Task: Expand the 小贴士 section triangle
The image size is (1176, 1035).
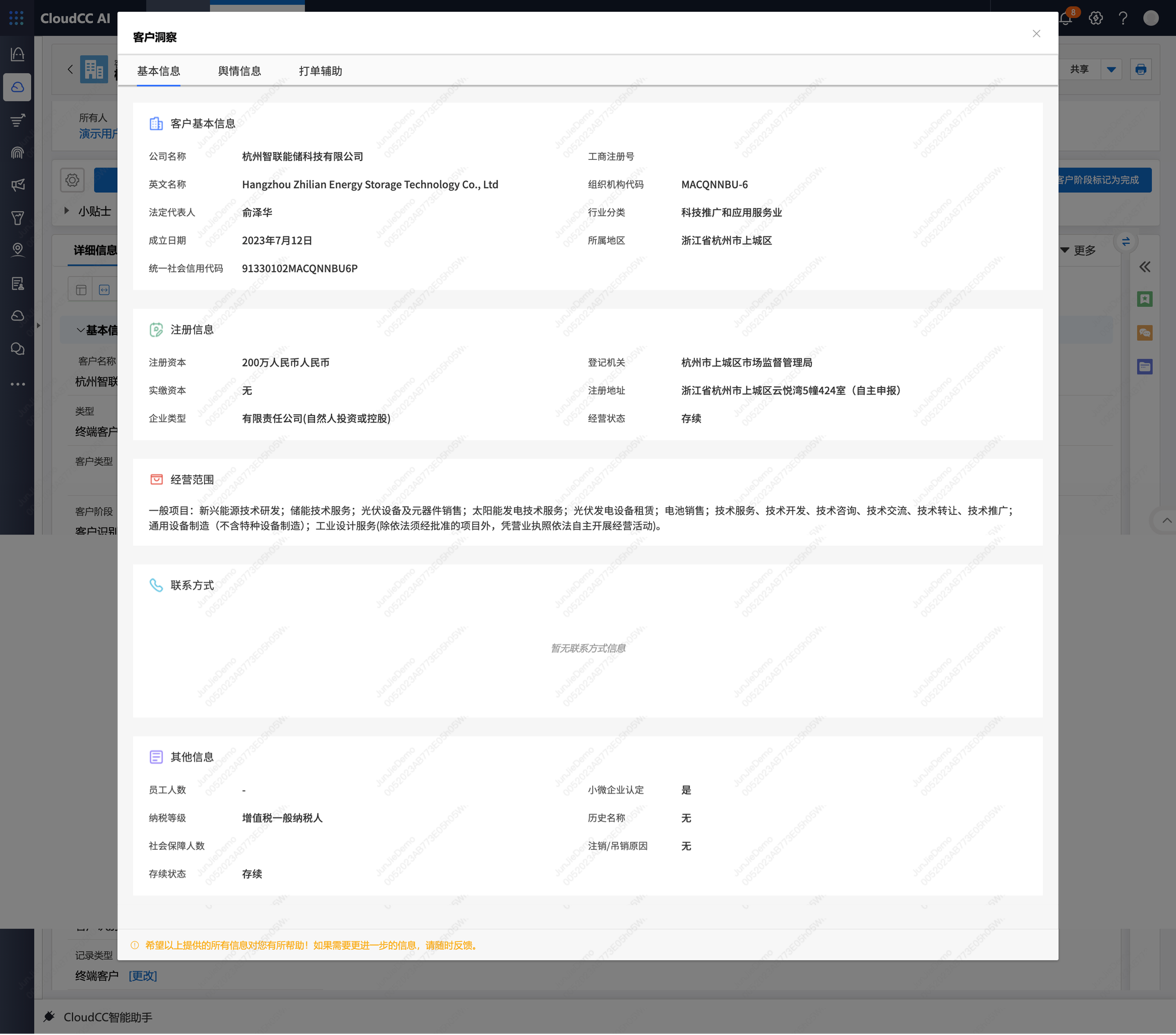Action: coord(66,210)
